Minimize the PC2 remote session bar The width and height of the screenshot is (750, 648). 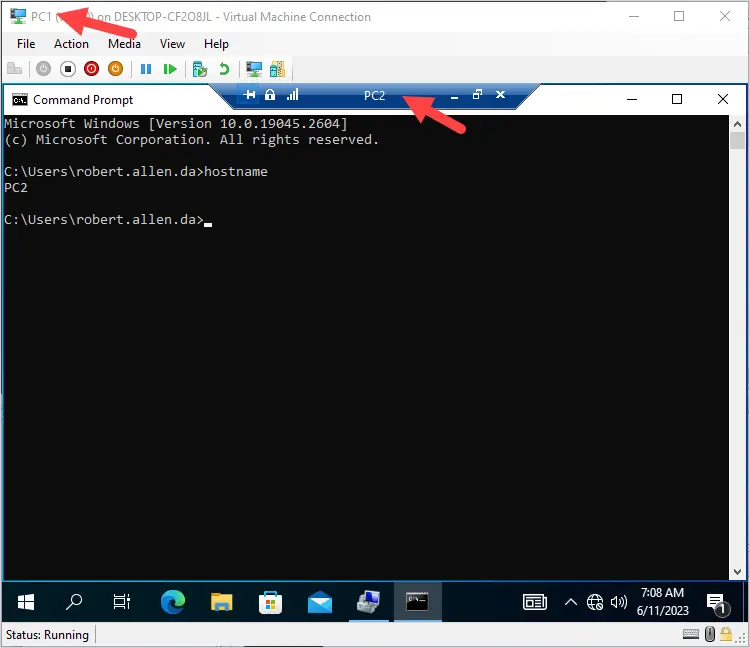coord(455,96)
